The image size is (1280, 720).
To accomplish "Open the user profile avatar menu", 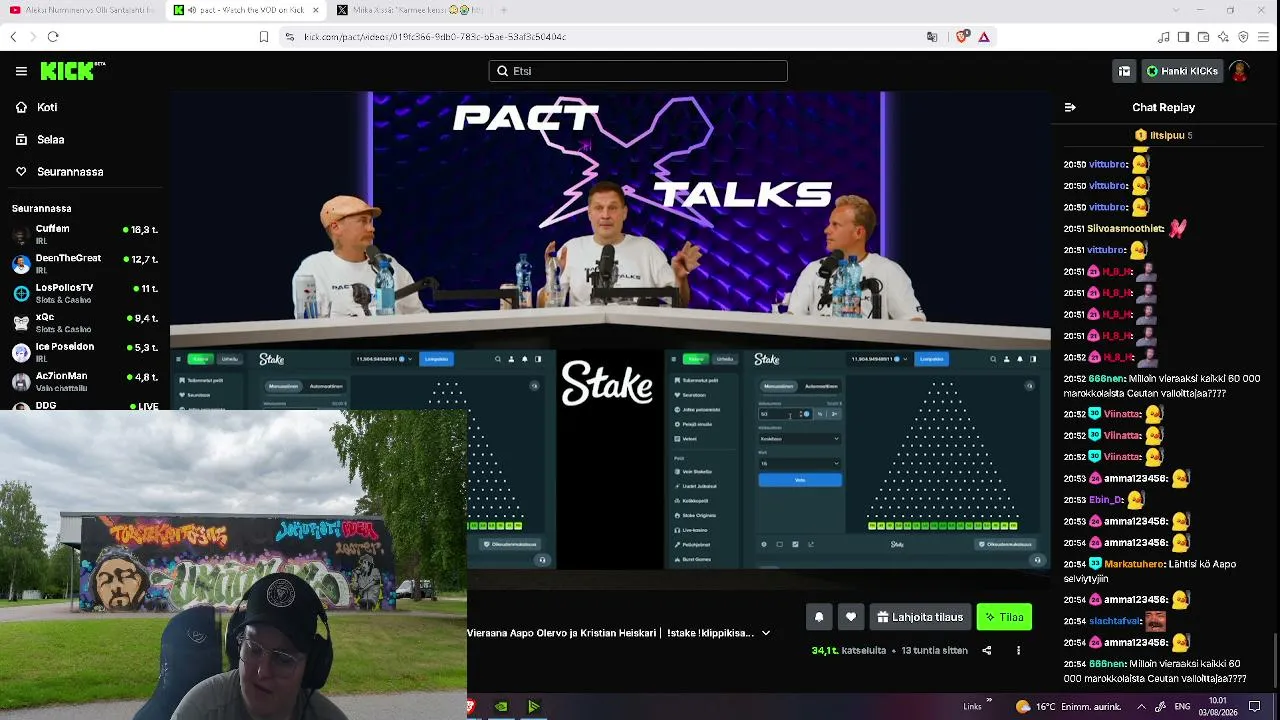I will (1240, 71).
